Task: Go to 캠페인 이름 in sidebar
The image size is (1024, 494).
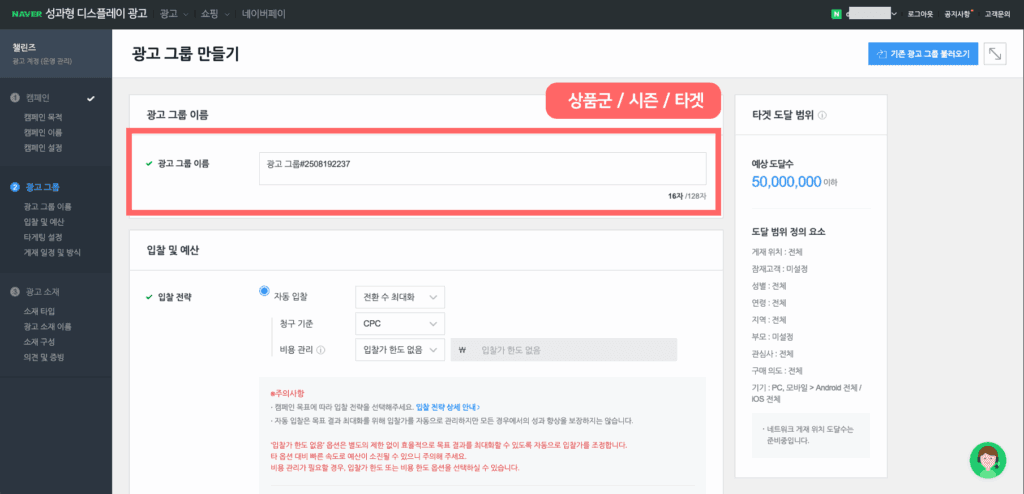Action: (43, 133)
